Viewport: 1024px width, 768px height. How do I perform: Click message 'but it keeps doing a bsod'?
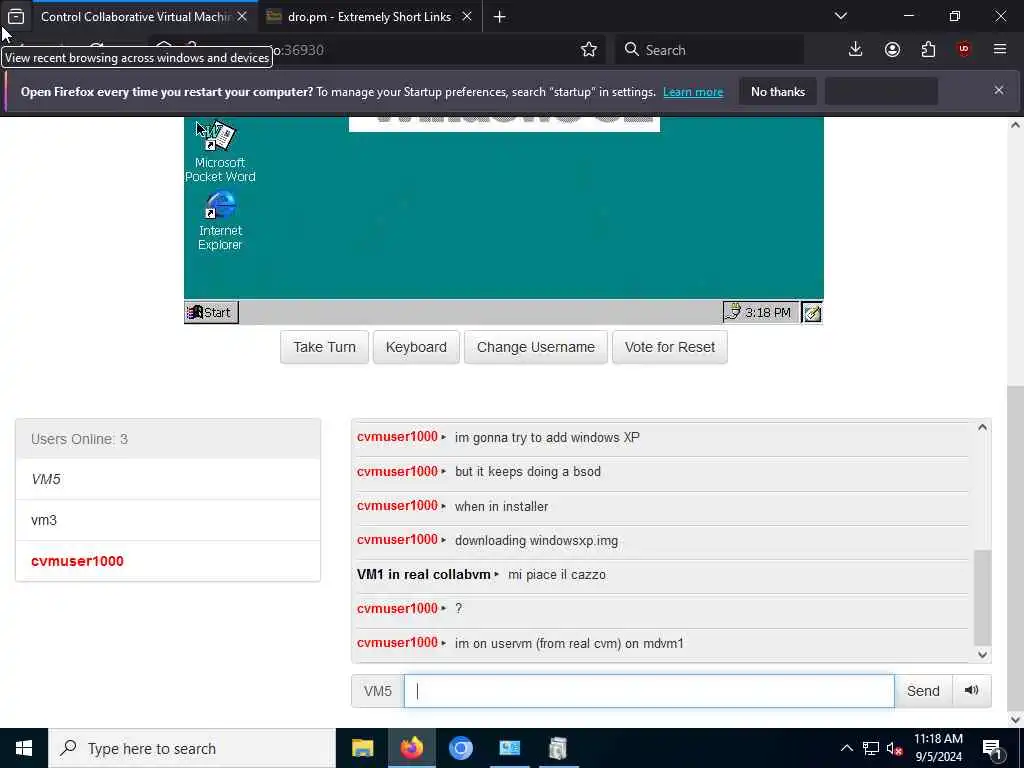point(528,472)
